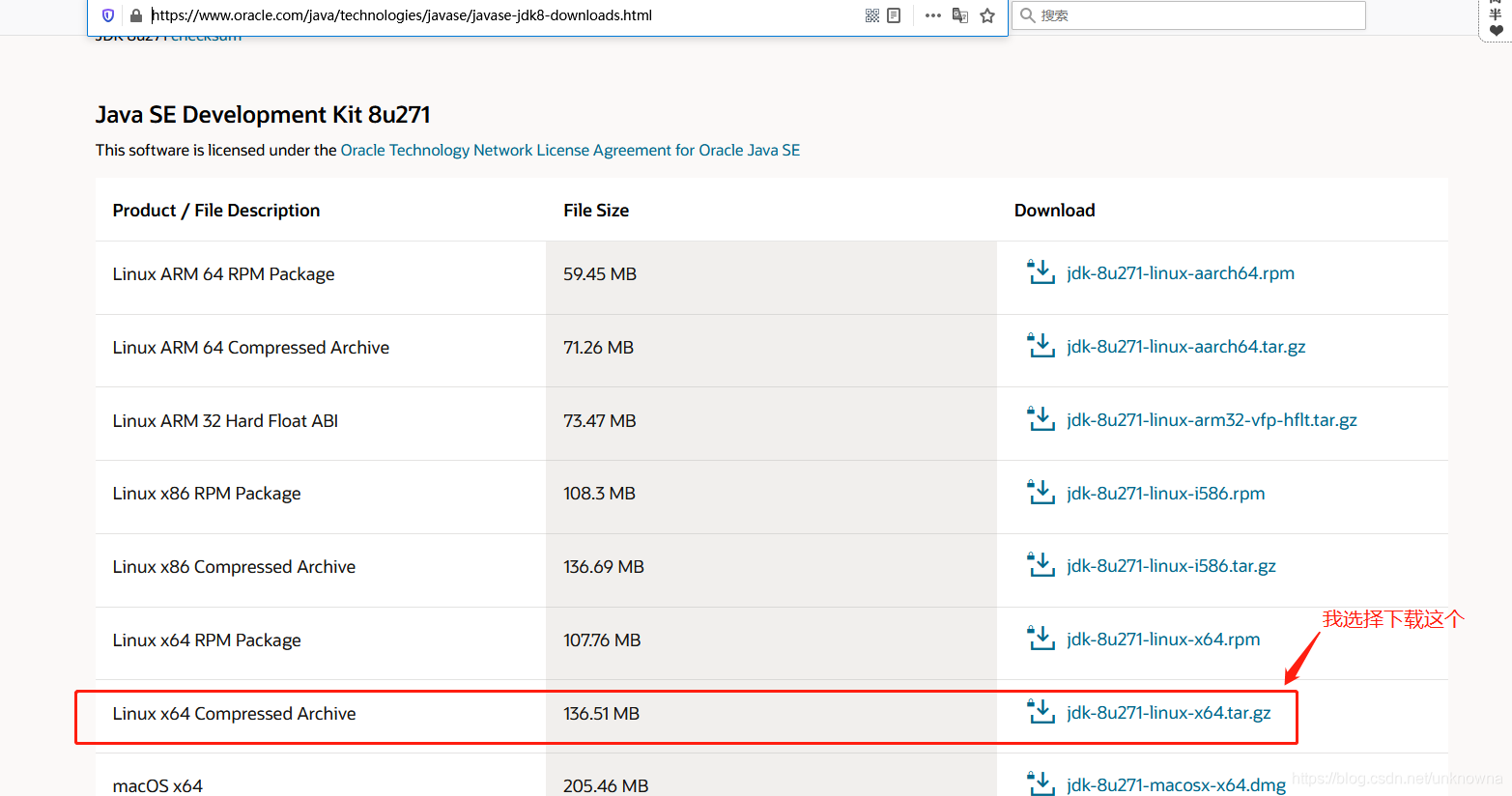Open jdk-8u271-linux-i586.rpm link
The width and height of the screenshot is (1512, 796).
click(1166, 494)
